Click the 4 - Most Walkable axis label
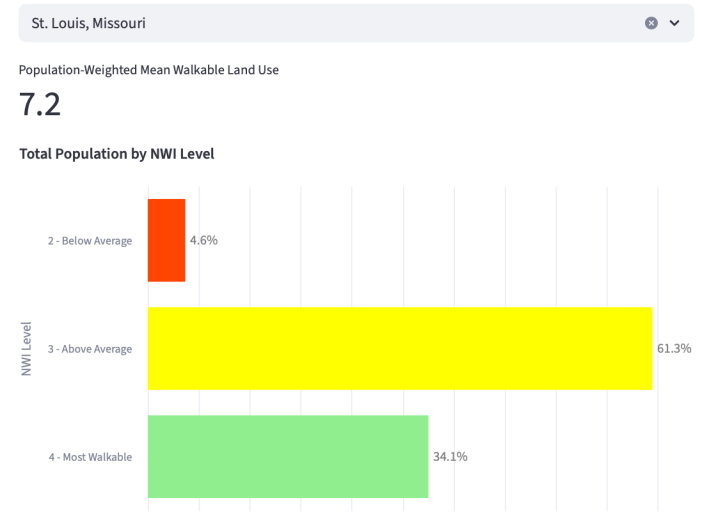709x530 pixels. pyautogui.click(x=90, y=457)
